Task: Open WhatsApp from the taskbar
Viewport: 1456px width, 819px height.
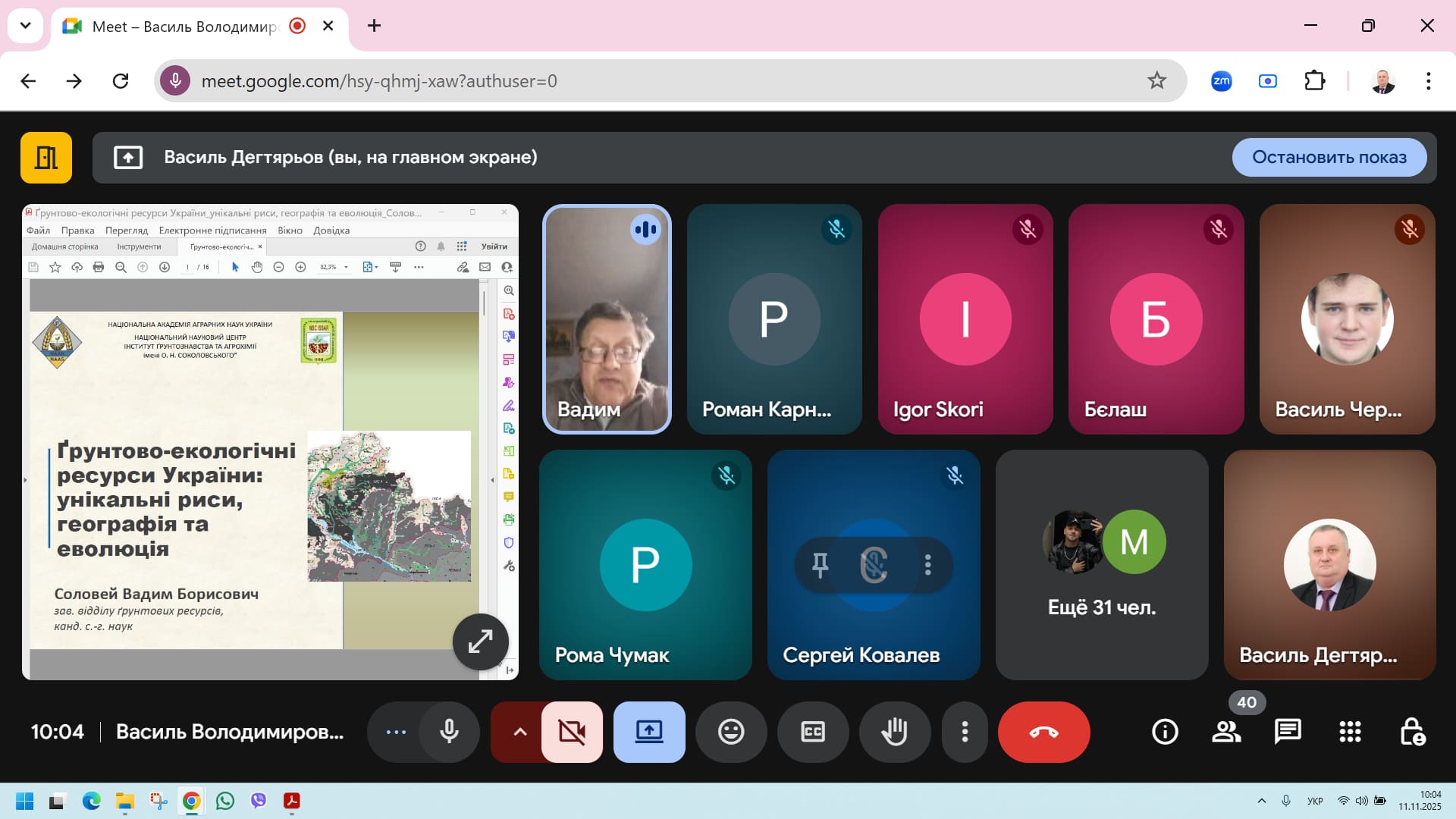Action: pos(225,801)
